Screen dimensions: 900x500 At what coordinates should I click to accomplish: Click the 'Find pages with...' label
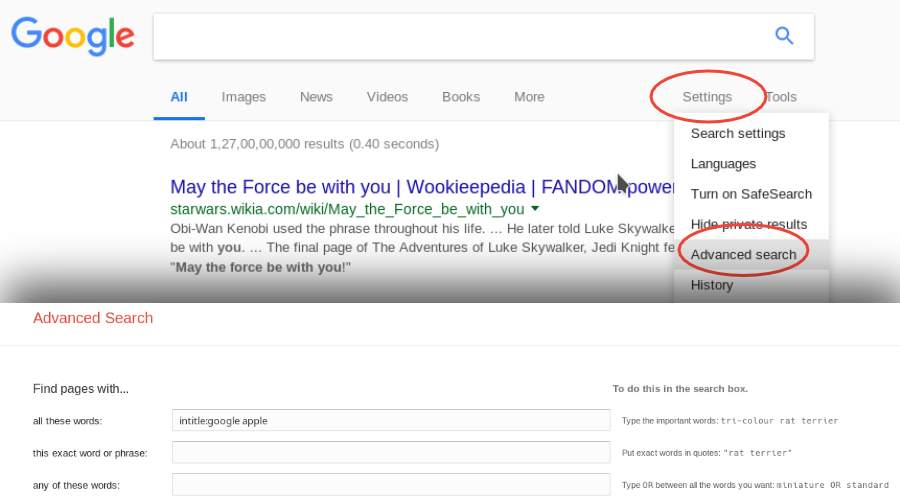coord(81,389)
